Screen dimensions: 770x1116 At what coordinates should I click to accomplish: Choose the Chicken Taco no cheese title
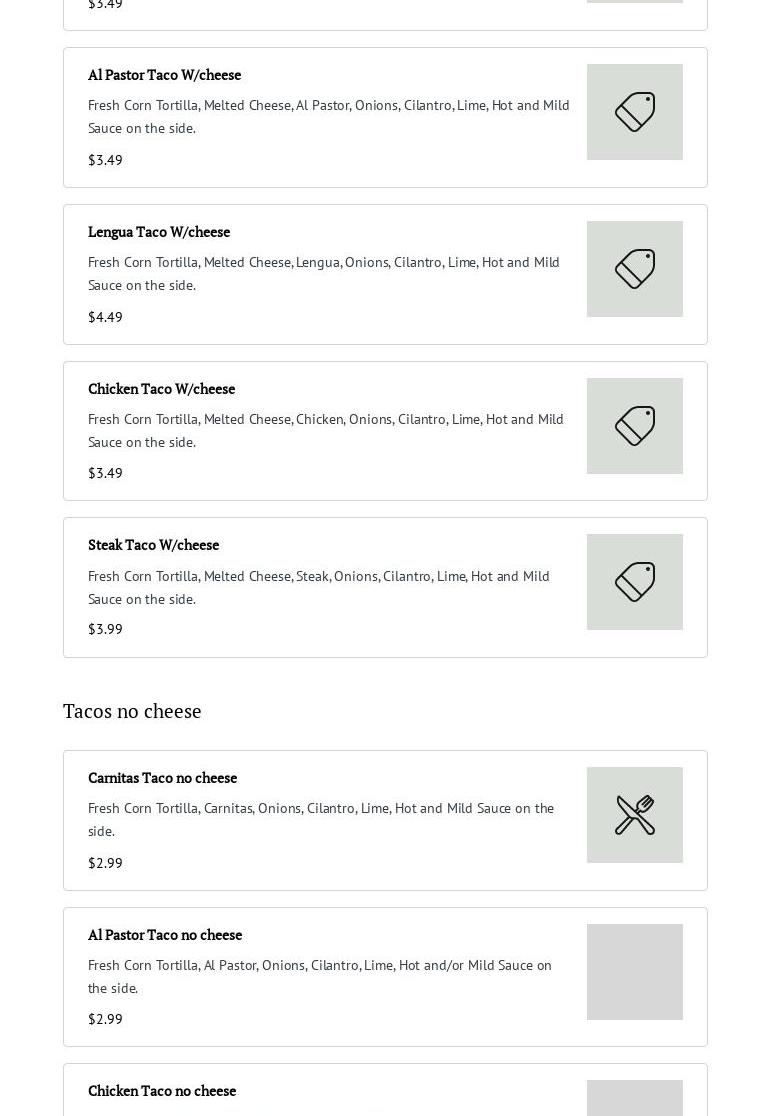click(162, 1091)
